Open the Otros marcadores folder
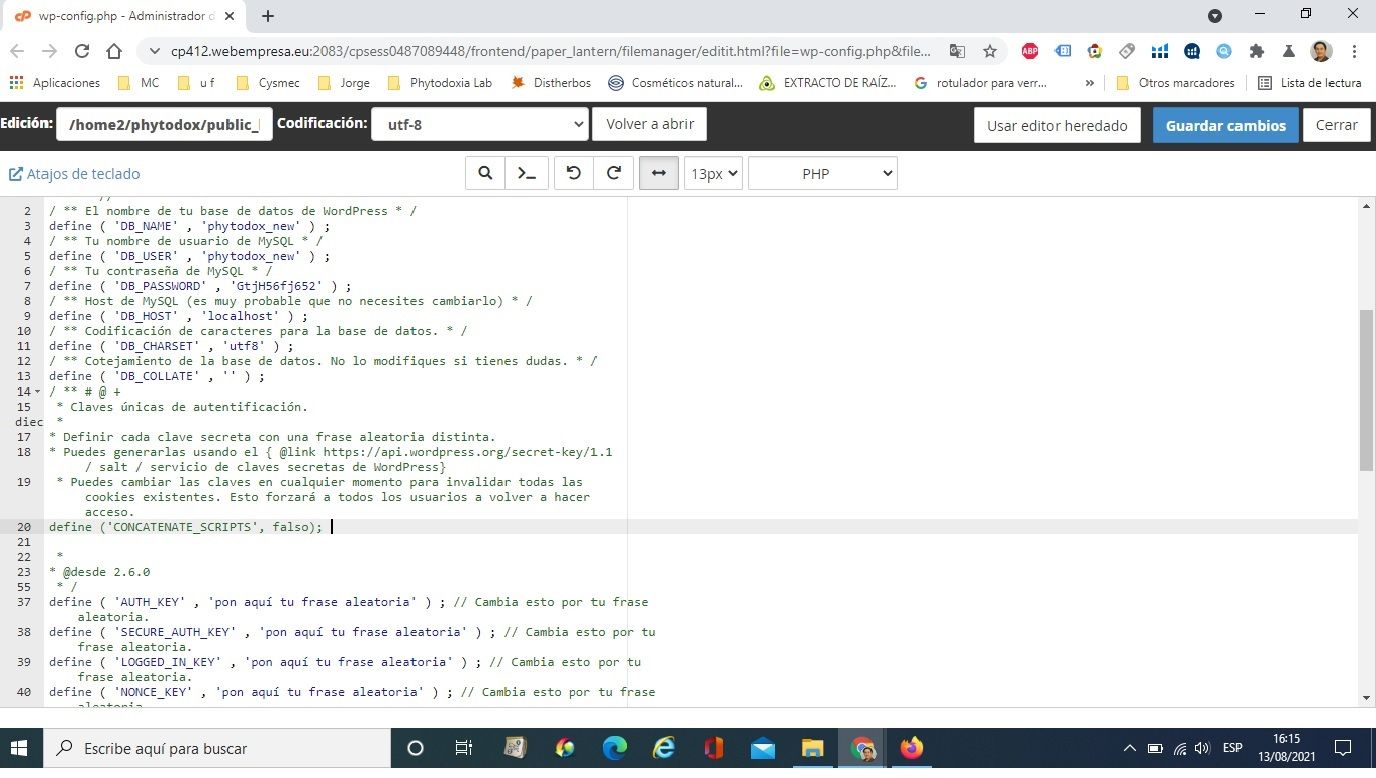 1175,83
